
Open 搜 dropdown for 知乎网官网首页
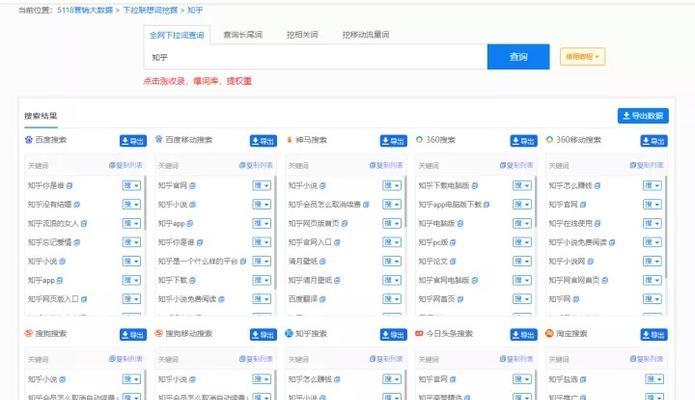click(x=652, y=280)
